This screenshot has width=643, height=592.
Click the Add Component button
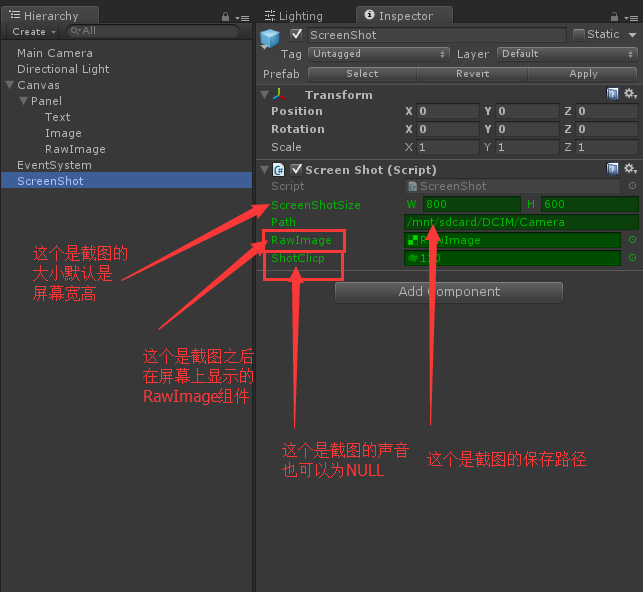click(449, 292)
